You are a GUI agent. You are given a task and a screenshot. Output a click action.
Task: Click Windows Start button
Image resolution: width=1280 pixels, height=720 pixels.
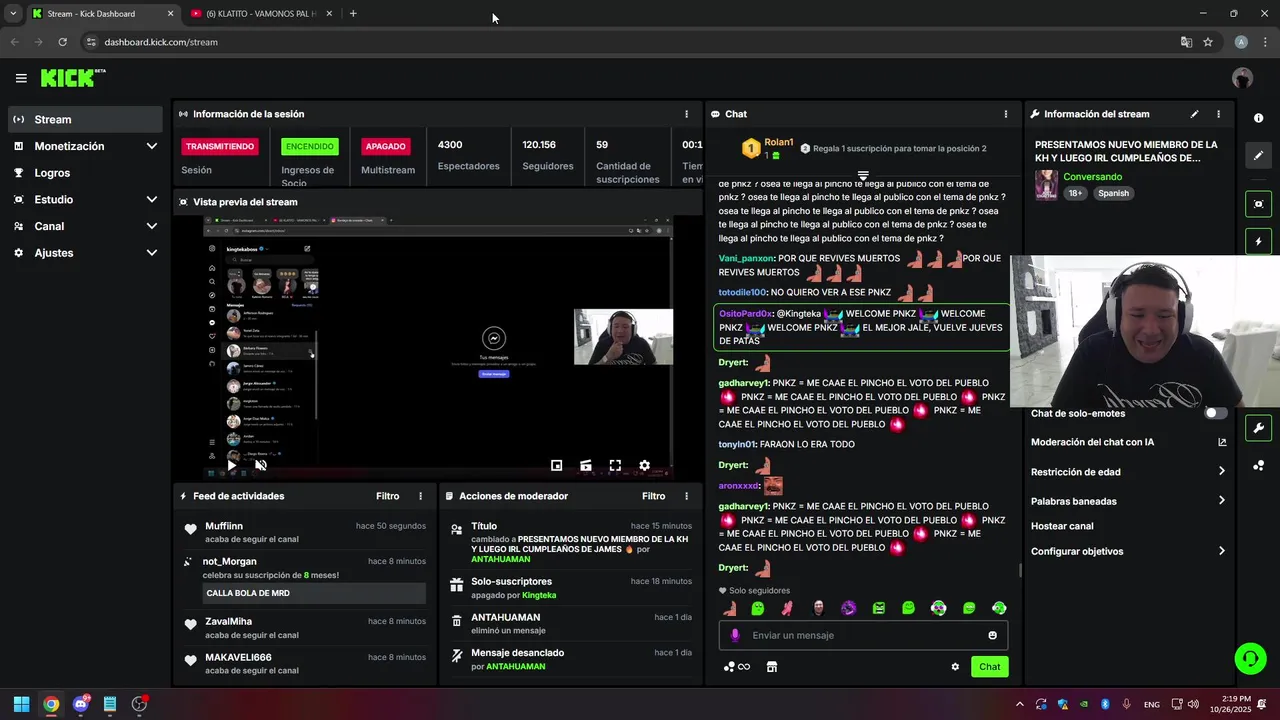pos(21,704)
